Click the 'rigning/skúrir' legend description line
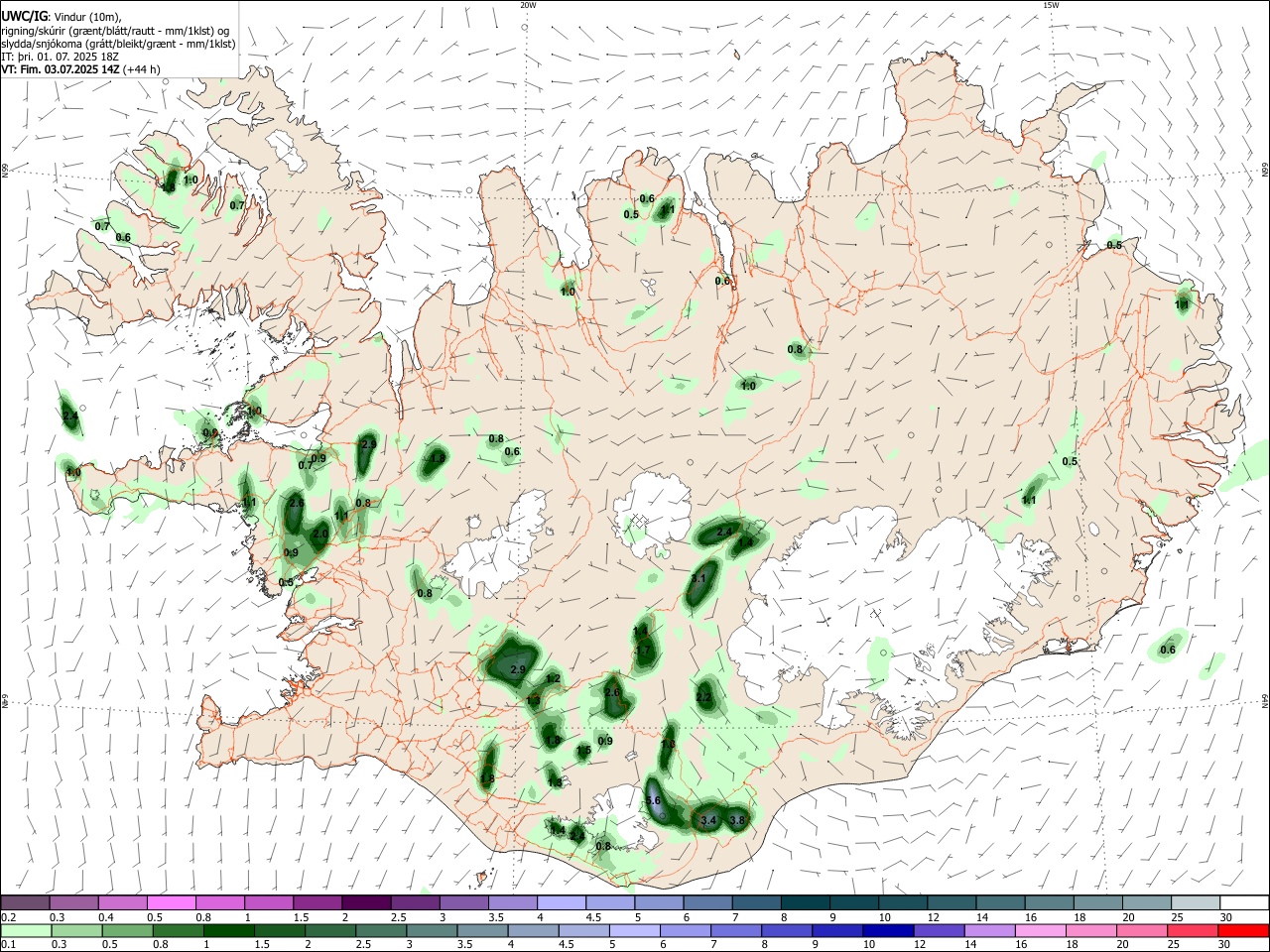 tap(115, 31)
